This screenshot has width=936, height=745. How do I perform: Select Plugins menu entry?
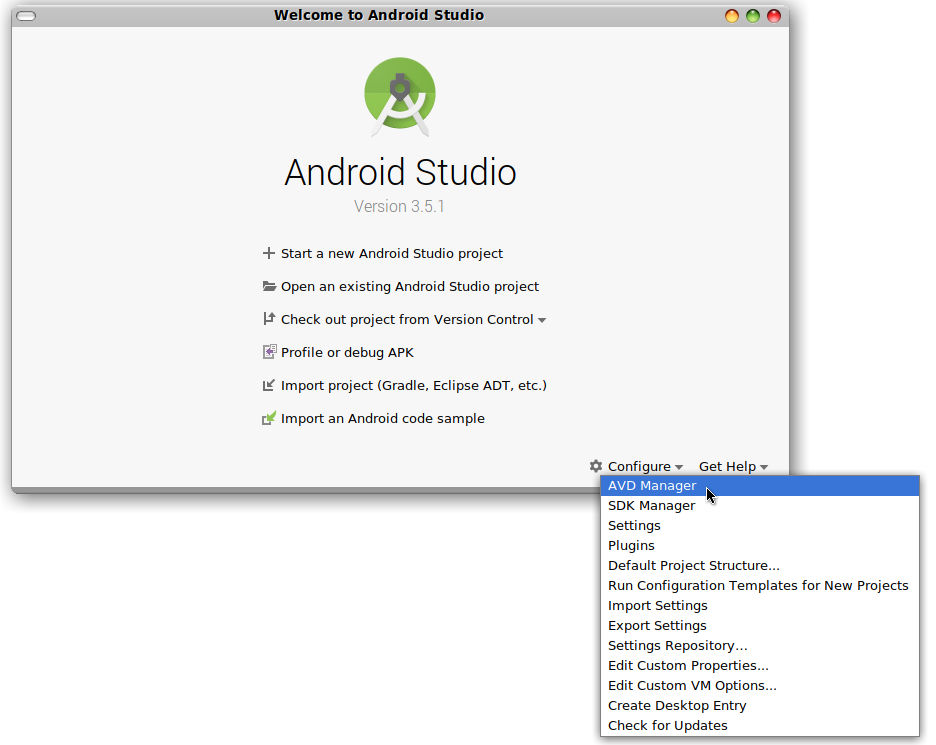tap(760, 546)
